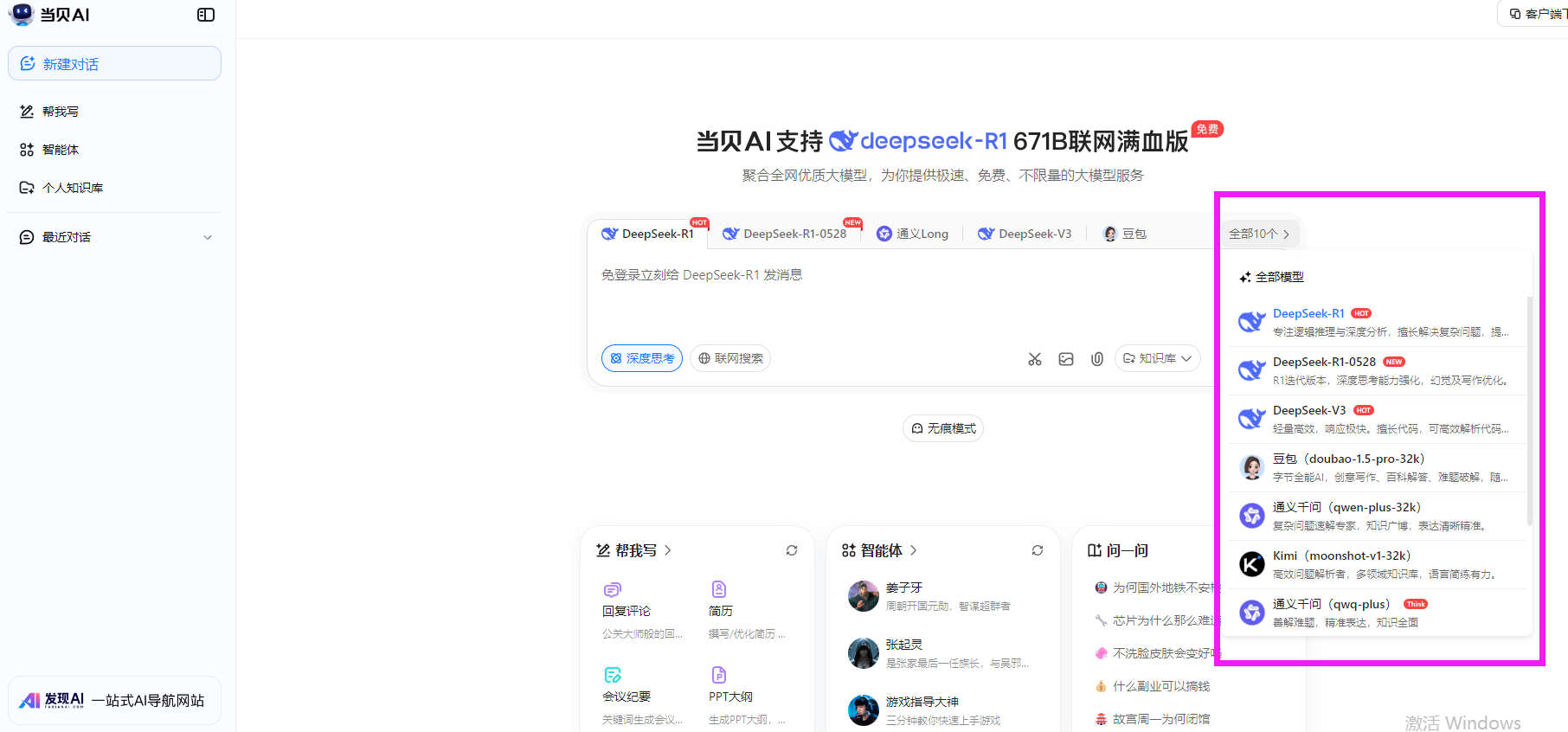Choose 通义千问 qwq-plus in the list
This screenshot has width=1568, height=732.
[1378, 613]
